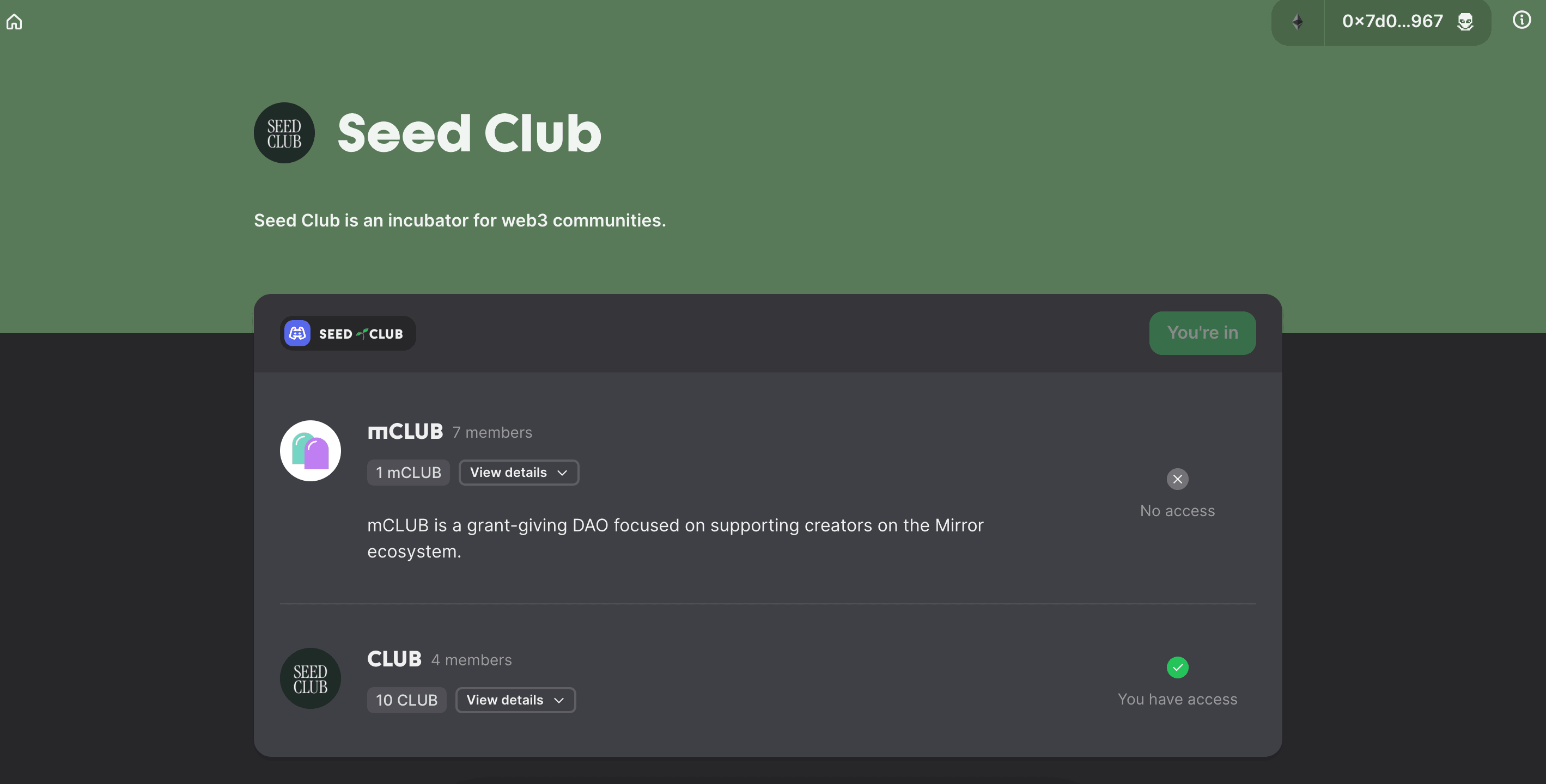Click the chevron in mCLUB View details
This screenshot has width=1546, height=784.
click(562, 473)
